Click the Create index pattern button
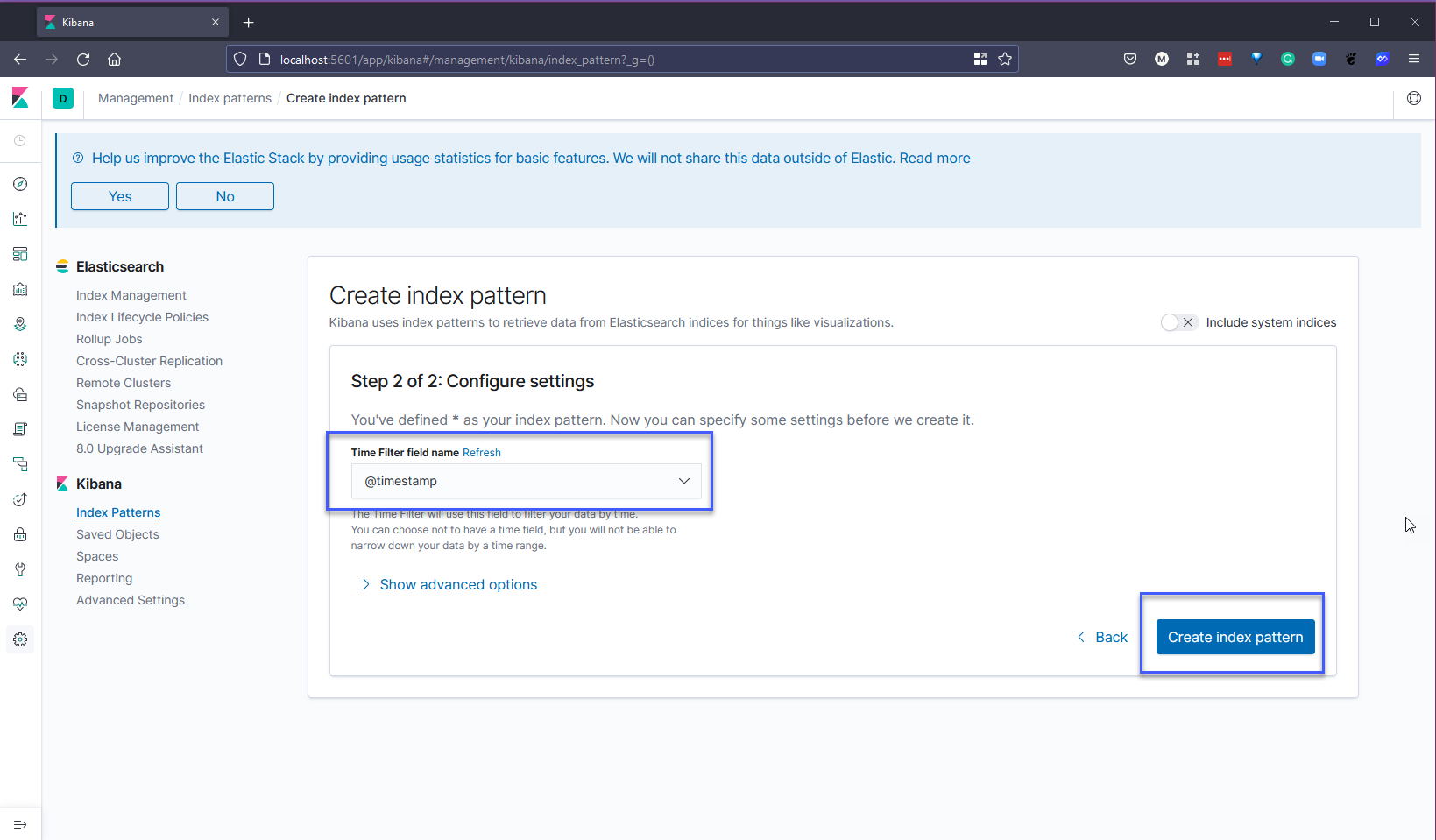Screen dimensions: 1436x840 click(x=1234, y=637)
